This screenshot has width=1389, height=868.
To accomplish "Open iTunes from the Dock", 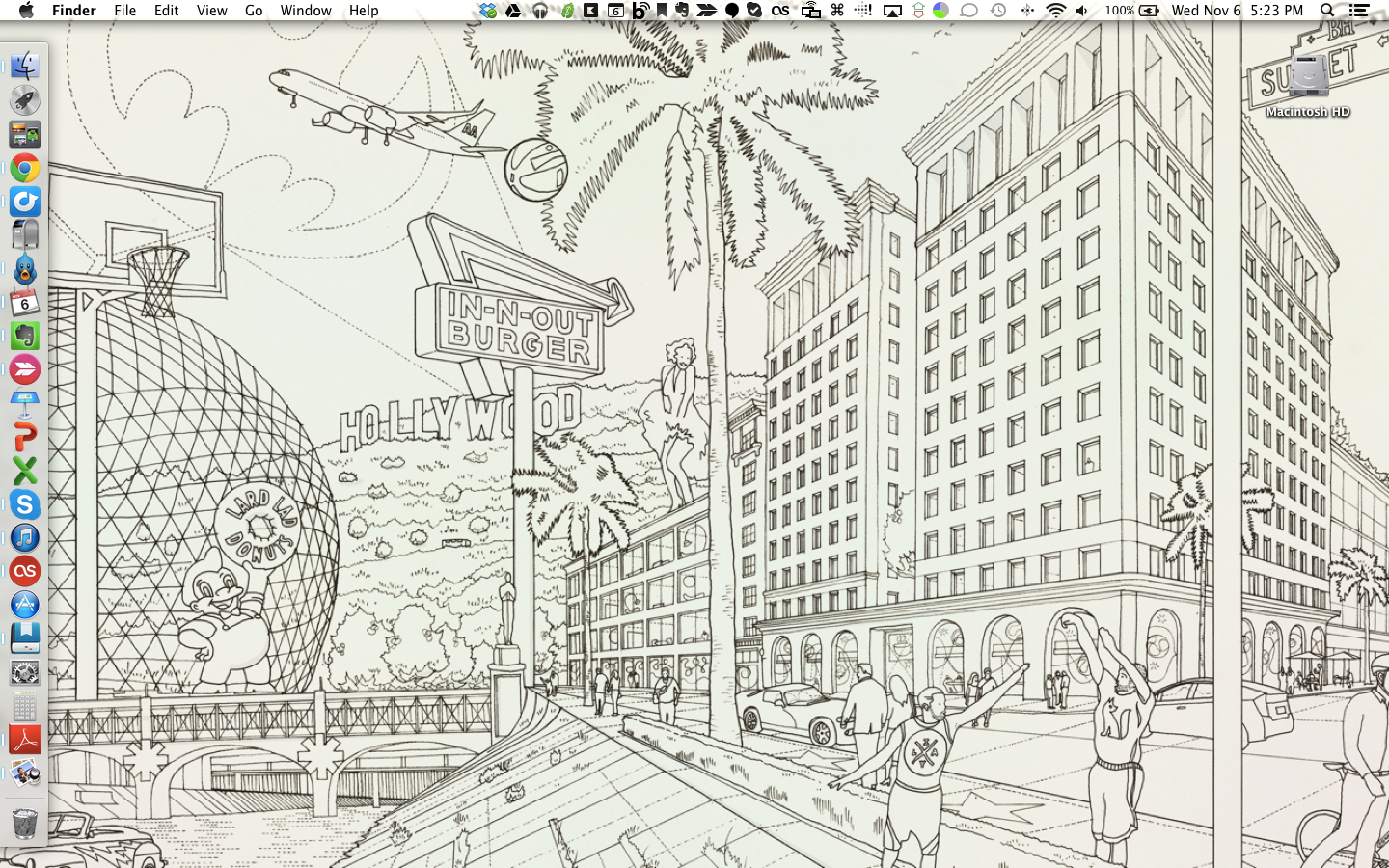I will (x=25, y=537).
